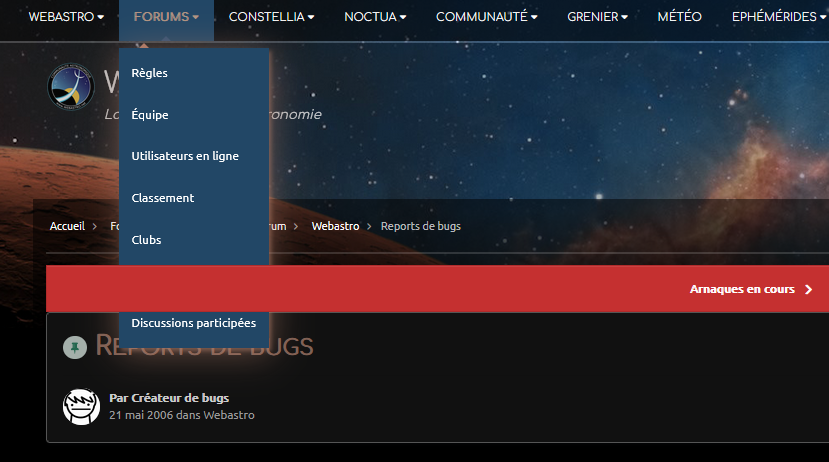The image size is (829, 462).
Task: Open the Webastro breadcrumb link
Action: point(335,226)
